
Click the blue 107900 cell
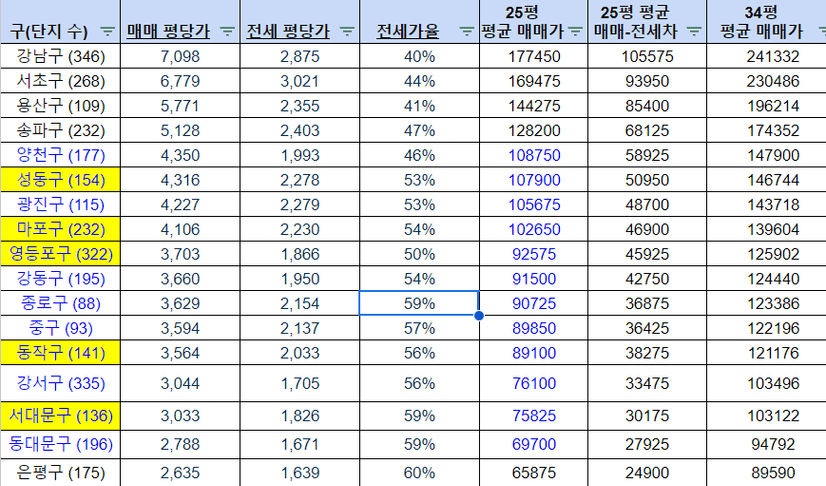point(534,180)
